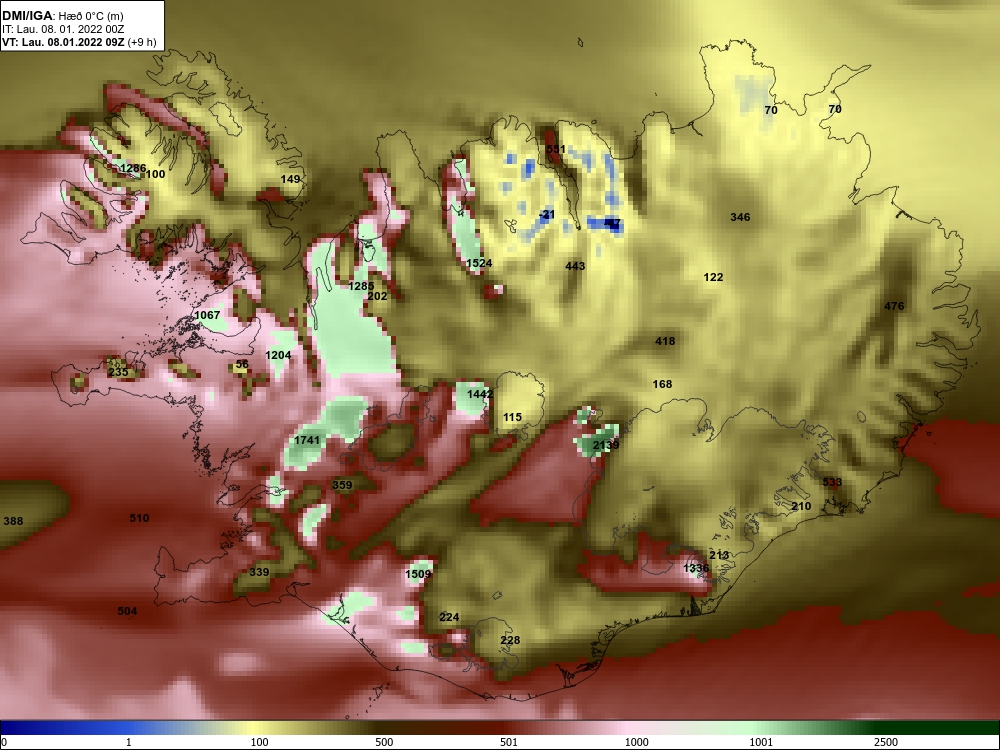Click the 500 tick label on the legend
The image size is (1000, 750).
click(x=384, y=742)
